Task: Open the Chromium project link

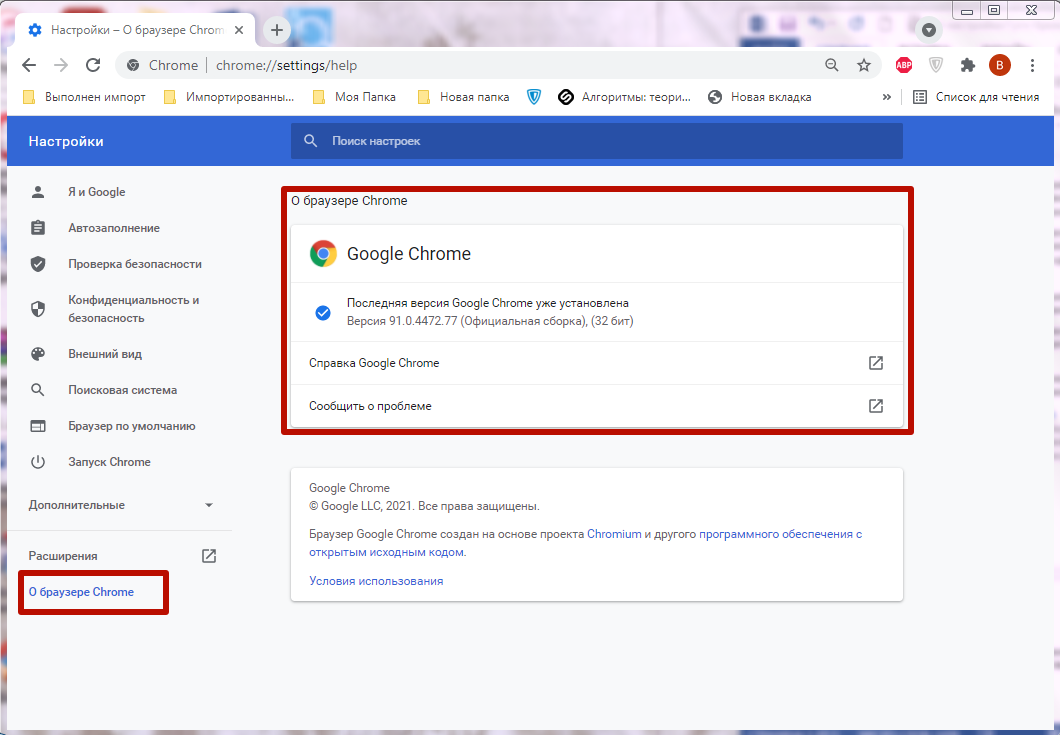Action: point(614,534)
